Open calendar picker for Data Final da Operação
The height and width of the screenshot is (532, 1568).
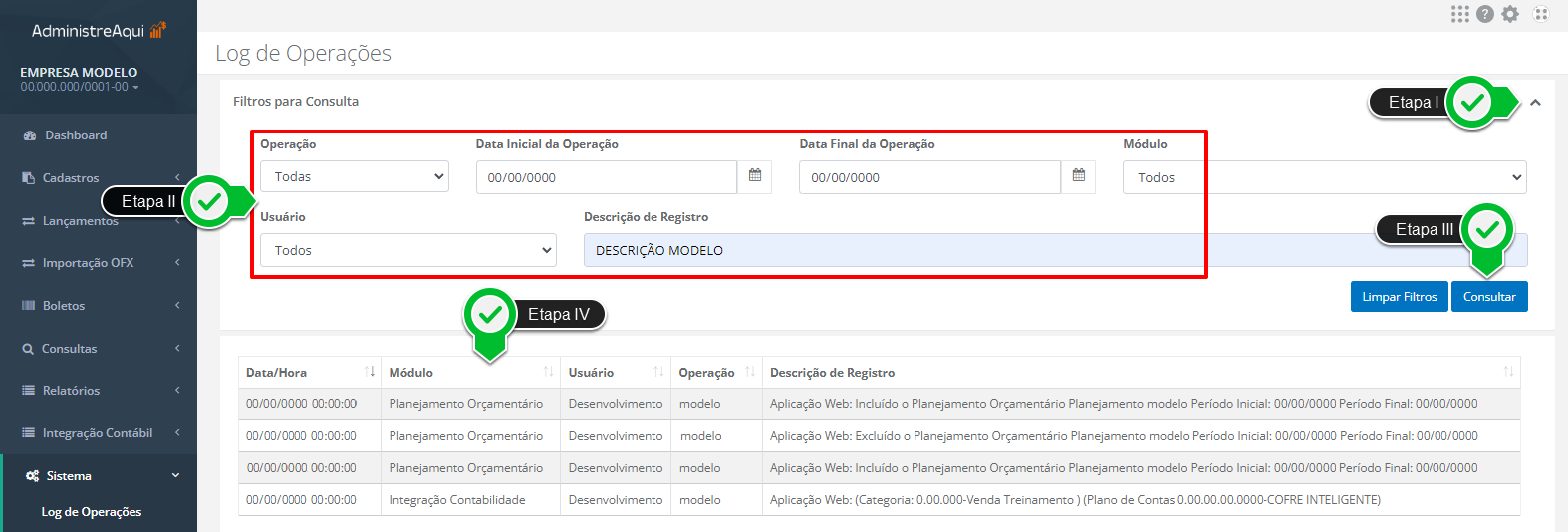(1079, 176)
